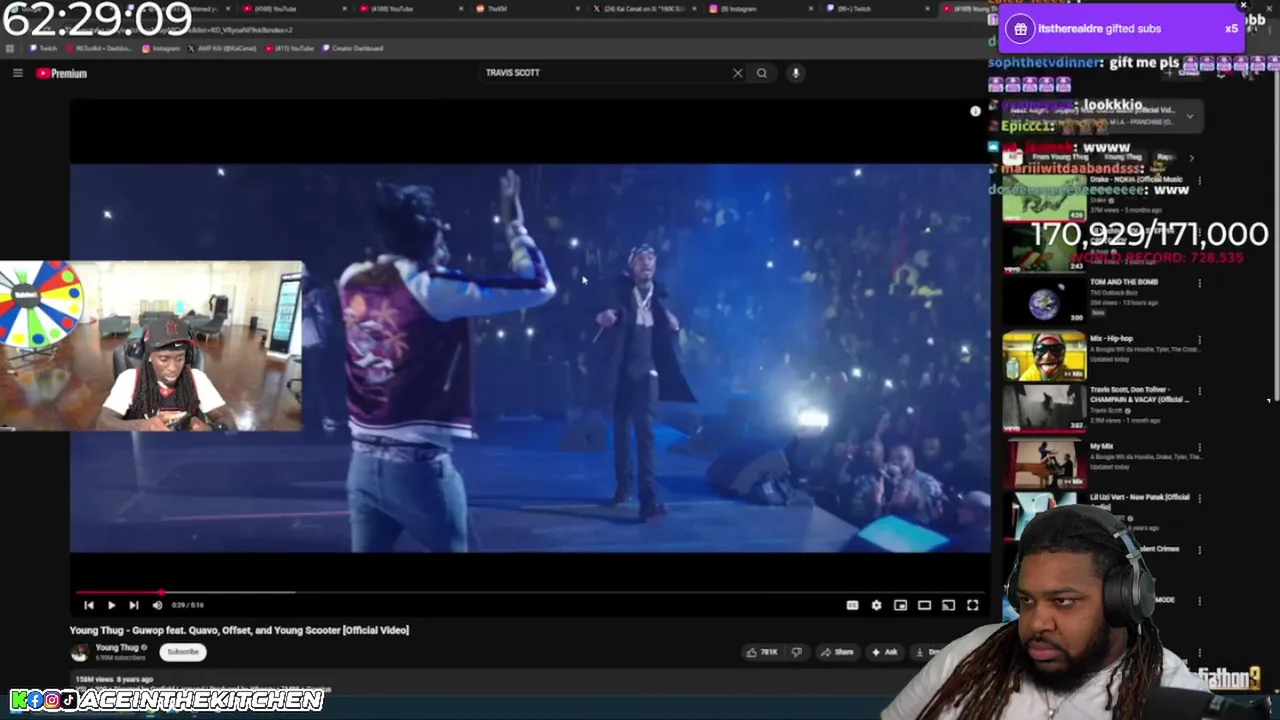Like the video with 781K likes
The height and width of the screenshot is (720, 1280).
[x=762, y=652]
